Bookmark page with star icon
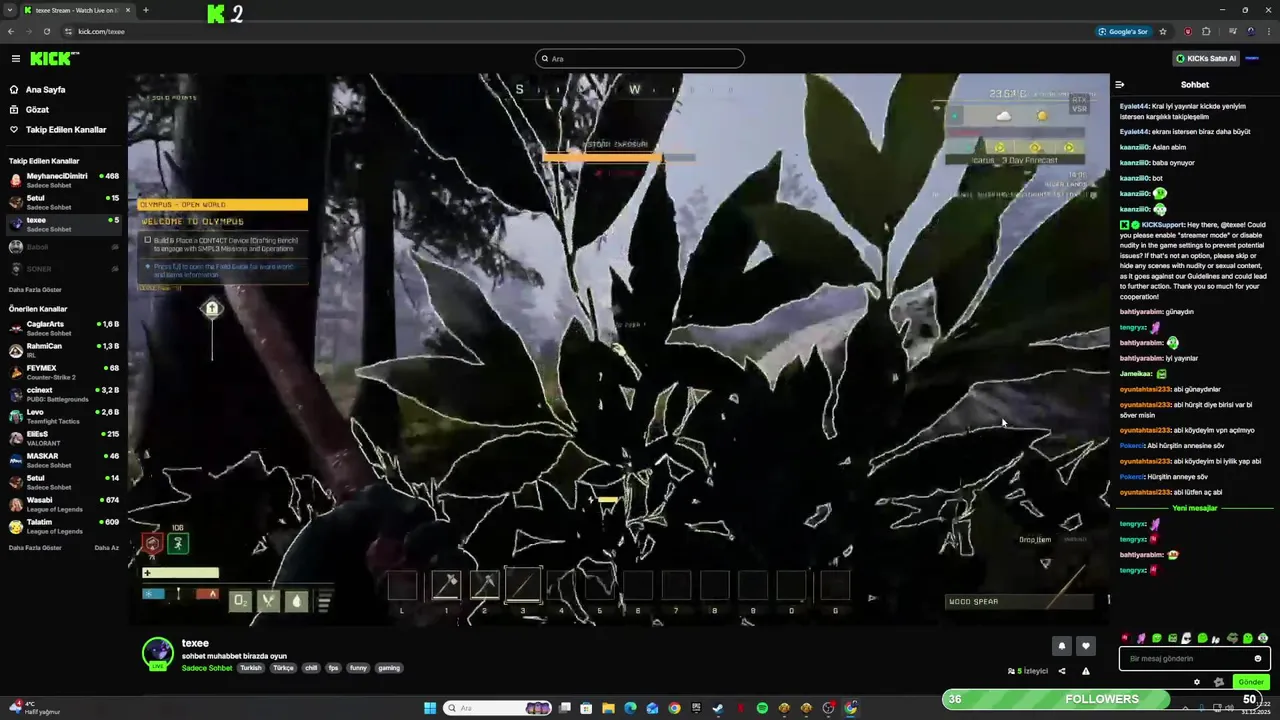 tap(1163, 31)
